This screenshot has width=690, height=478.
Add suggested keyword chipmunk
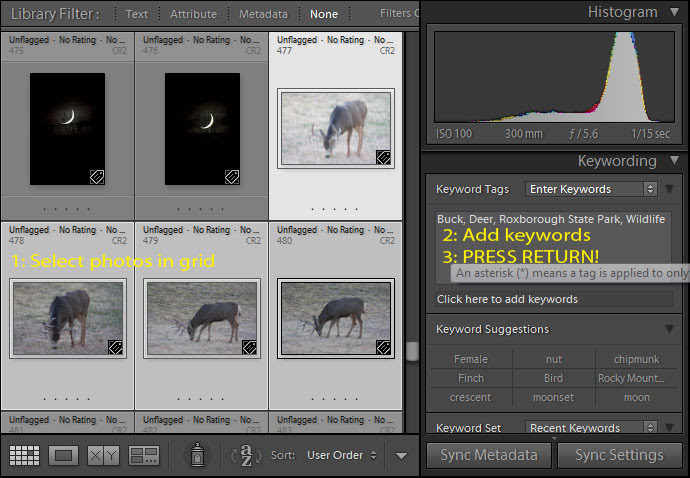636,359
